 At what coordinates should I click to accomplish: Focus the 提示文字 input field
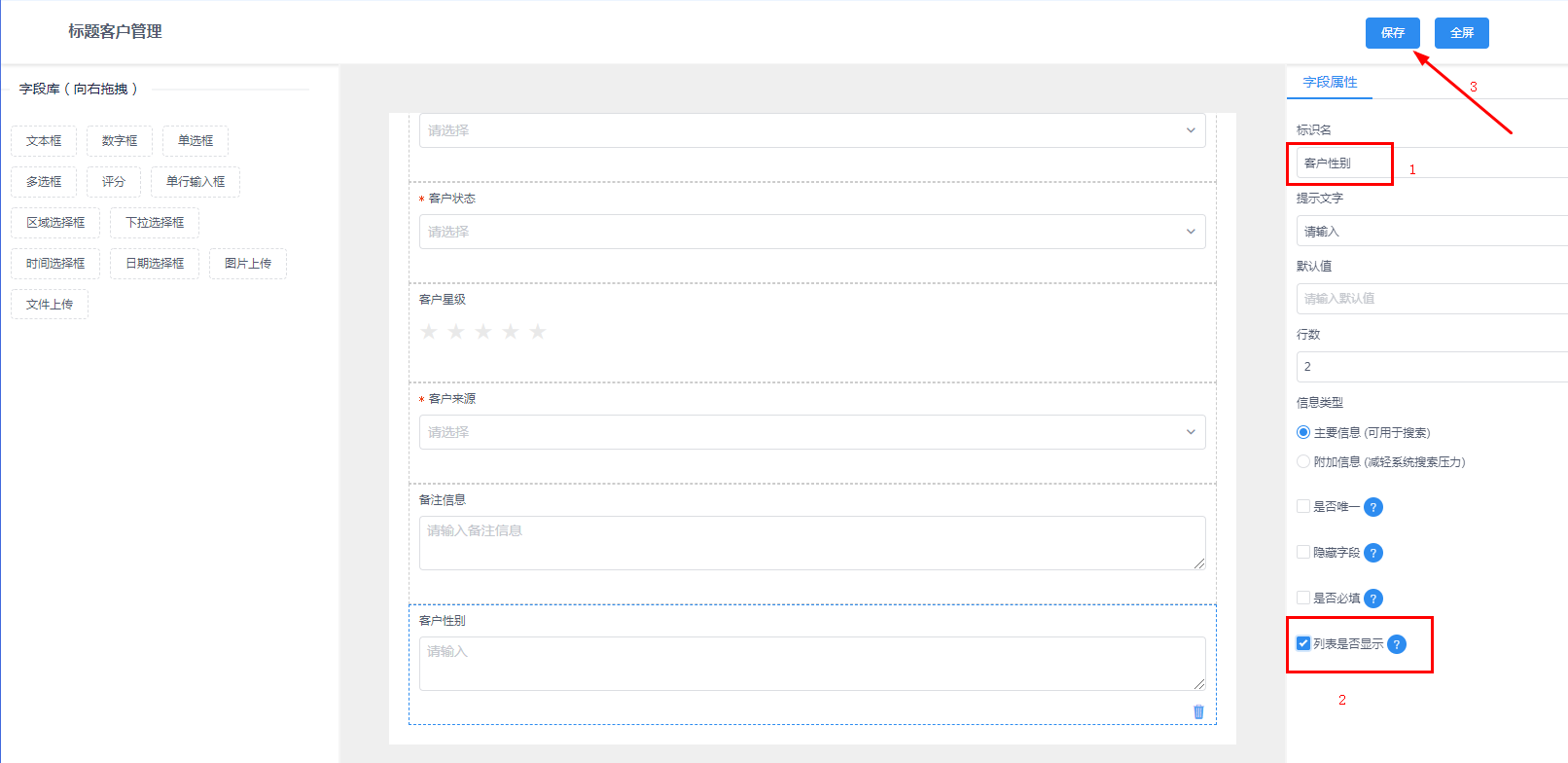1432,231
